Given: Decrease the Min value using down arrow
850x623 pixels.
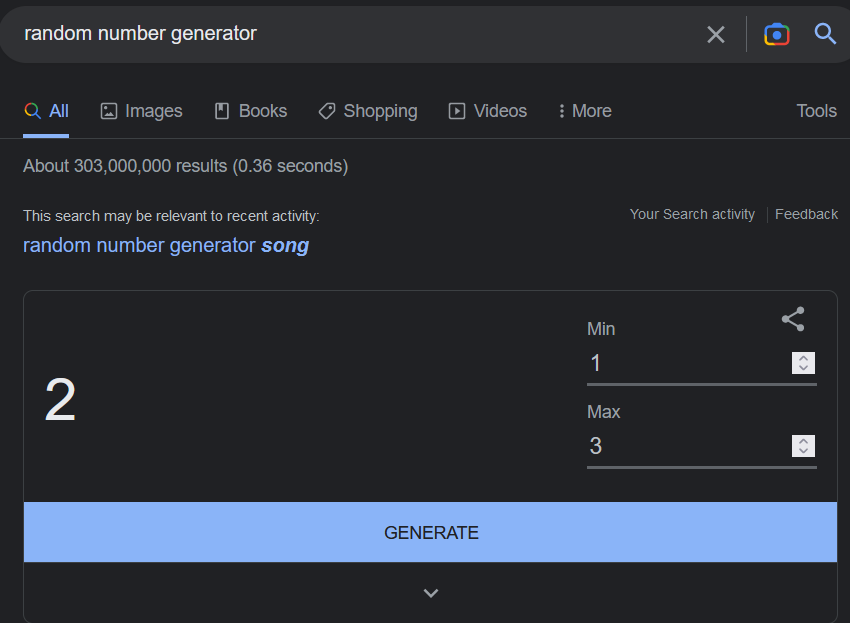Looking at the screenshot, I should tap(804, 369).
